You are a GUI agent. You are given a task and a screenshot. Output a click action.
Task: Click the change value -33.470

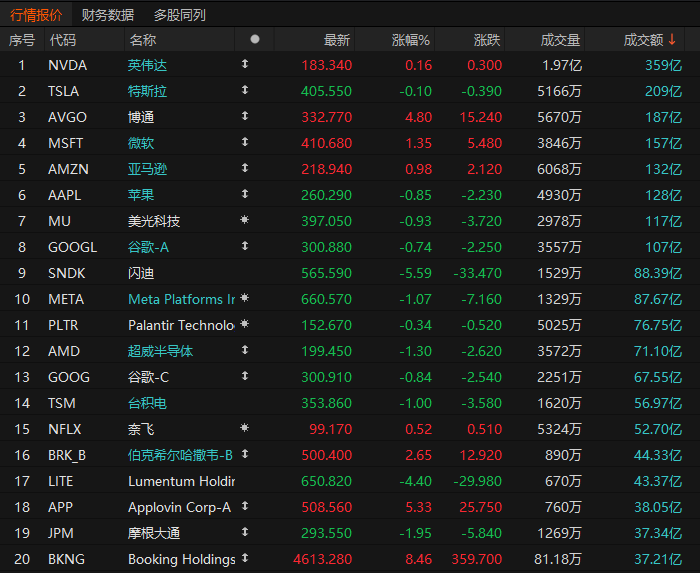pos(478,273)
